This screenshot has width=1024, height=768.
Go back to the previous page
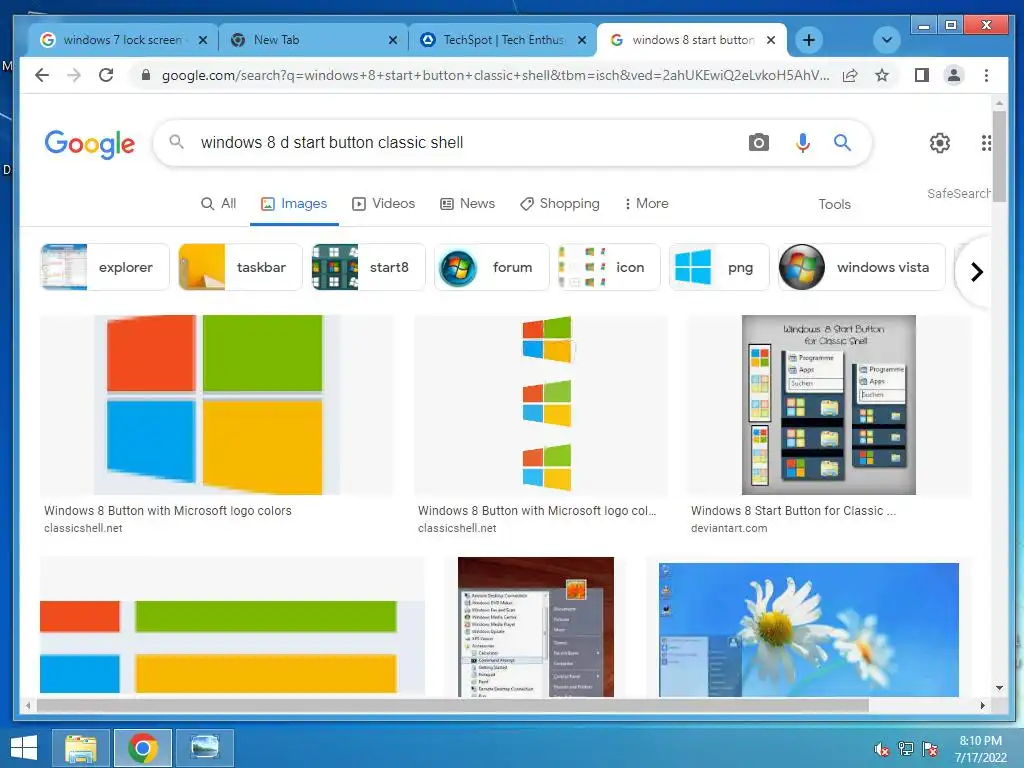point(42,75)
